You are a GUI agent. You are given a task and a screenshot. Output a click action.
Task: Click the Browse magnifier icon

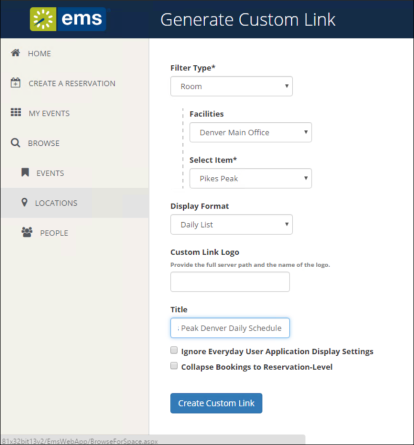tap(15, 143)
